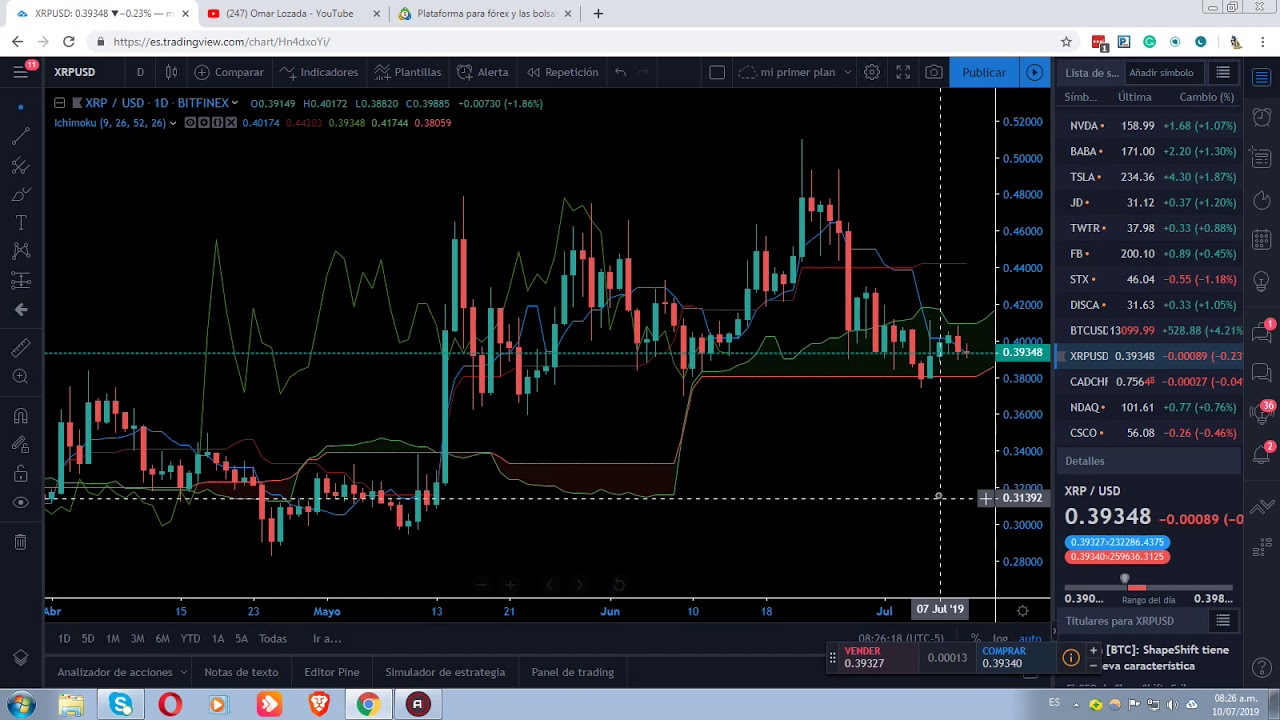Sort the watchlist by Cambio (%) column
1280x720 pixels.
[1207, 97]
